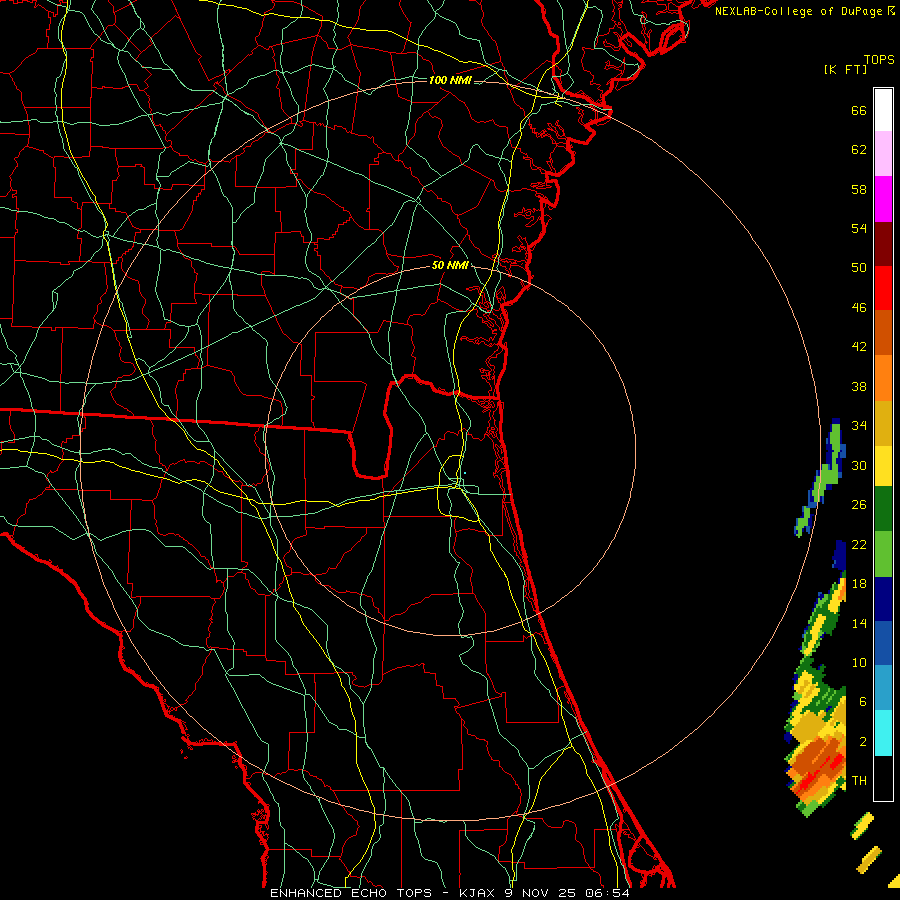Click the '18' legend label
Screen dimensions: 900x900
[x=859, y=584]
